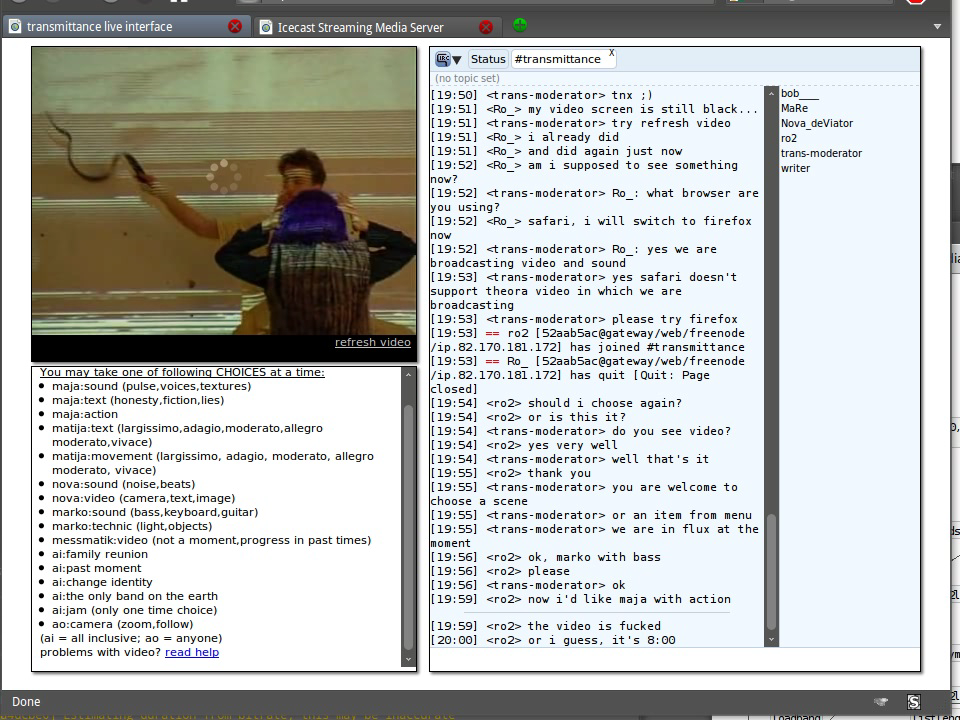Switch to Icecast Streaming Media Server tab
Image resolution: width=960 pixels, height=720 pixels.
[x=360, y=27]
